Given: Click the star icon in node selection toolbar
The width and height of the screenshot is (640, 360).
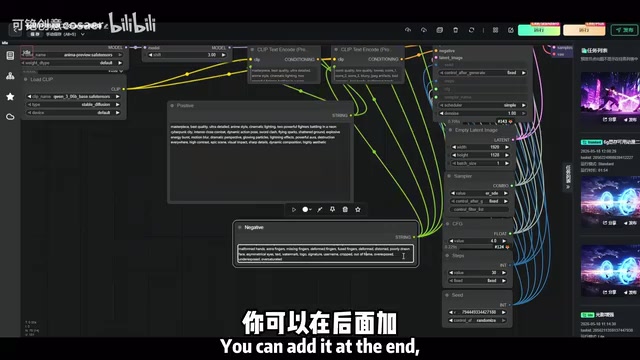Looking at the screenshot, I should tap(358, 210).
